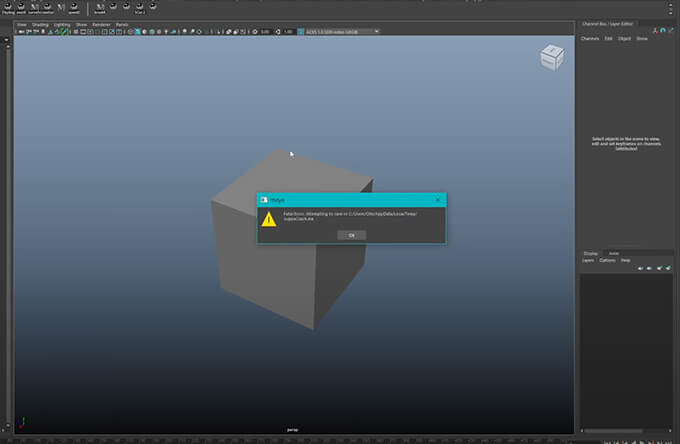The height and width of the screenshot is (444, 680).
Task: Open the Object menu in Channel Box
Action: 624,38
